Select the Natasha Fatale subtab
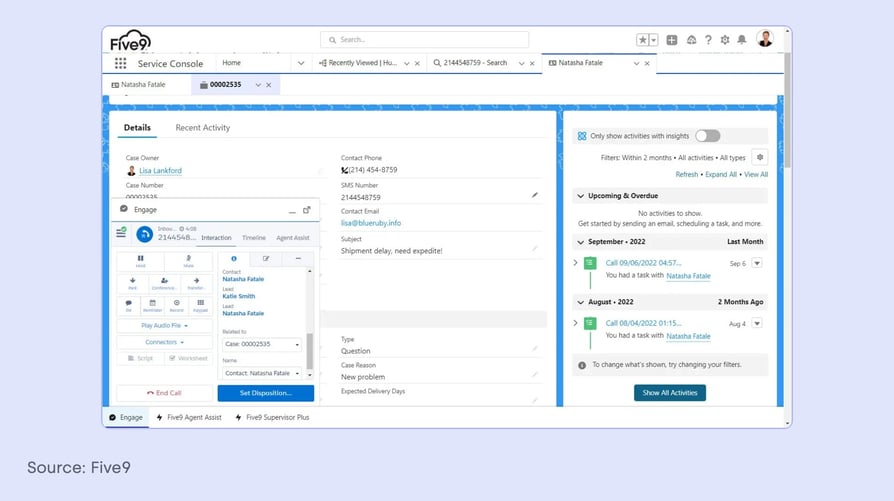Screen dimensions: 894x501 (x=139, y=85)
